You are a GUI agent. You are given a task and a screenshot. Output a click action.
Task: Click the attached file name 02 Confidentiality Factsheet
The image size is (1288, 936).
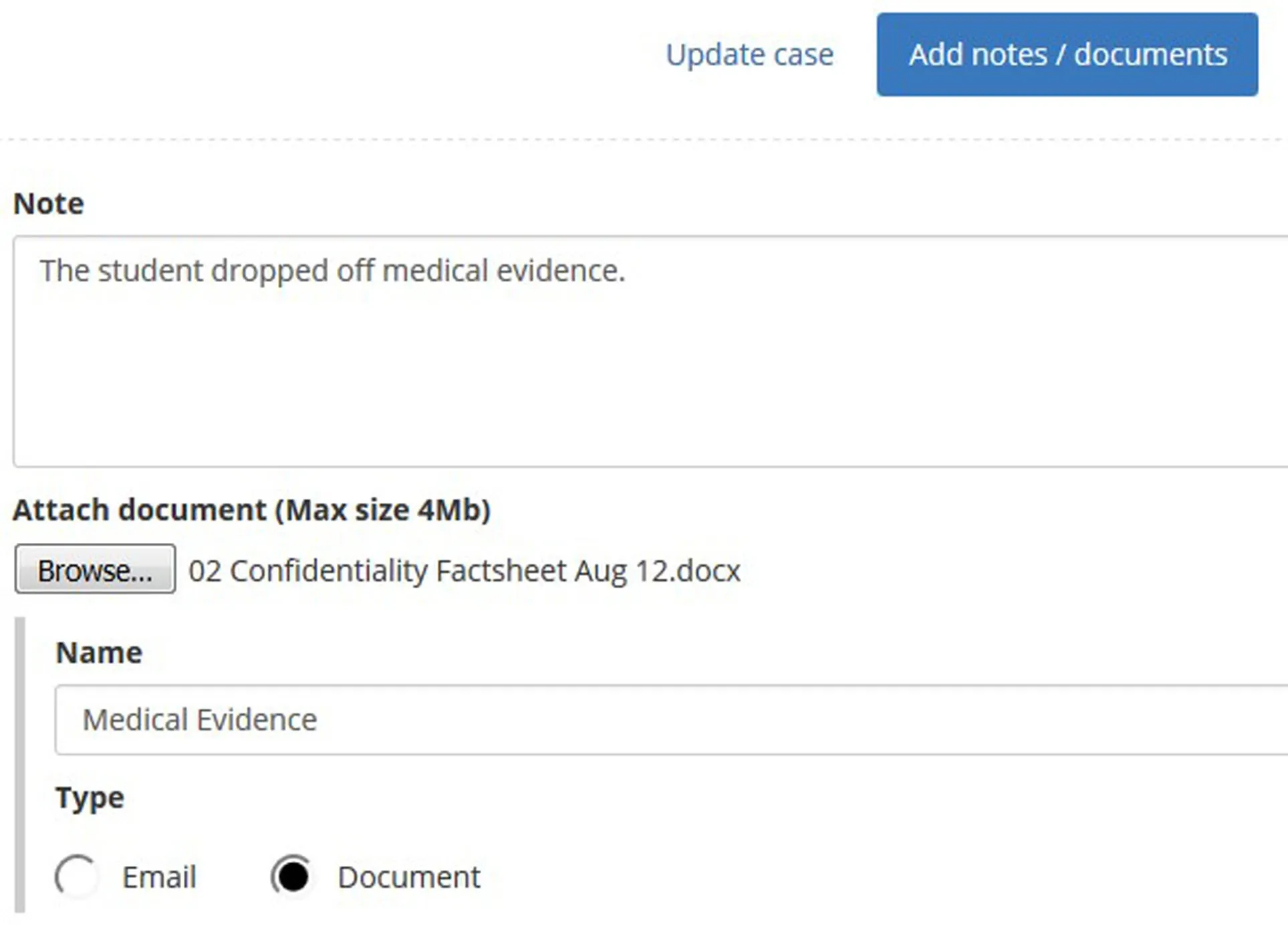(x=463, y=570)
